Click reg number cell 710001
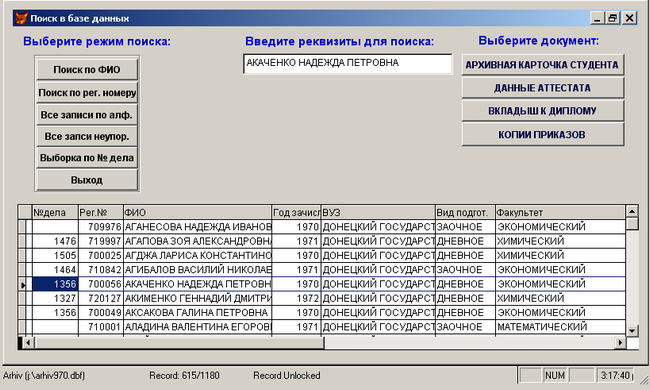650x390 pixels. [101, 327]
